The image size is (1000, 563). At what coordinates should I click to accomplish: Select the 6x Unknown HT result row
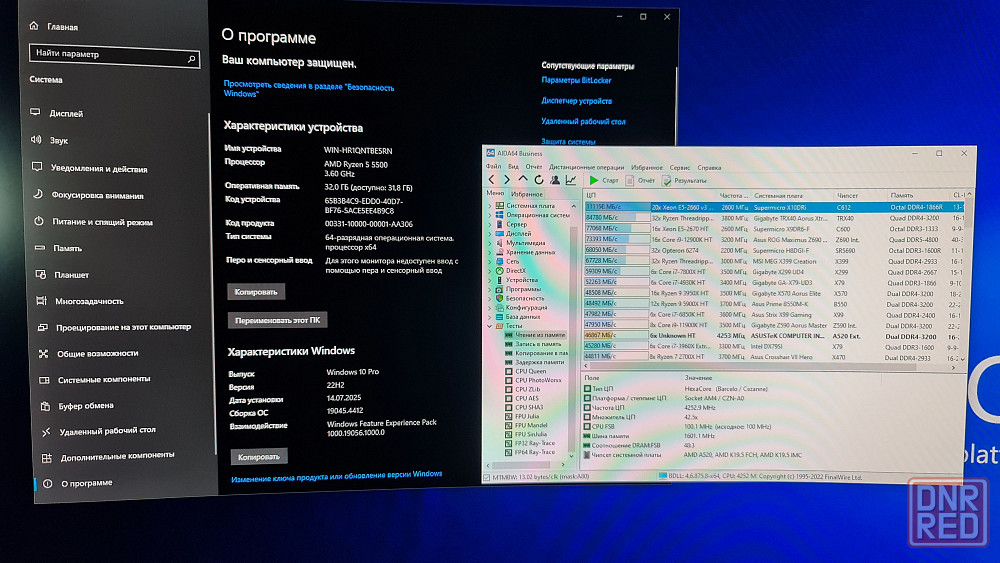coord(774,335)
